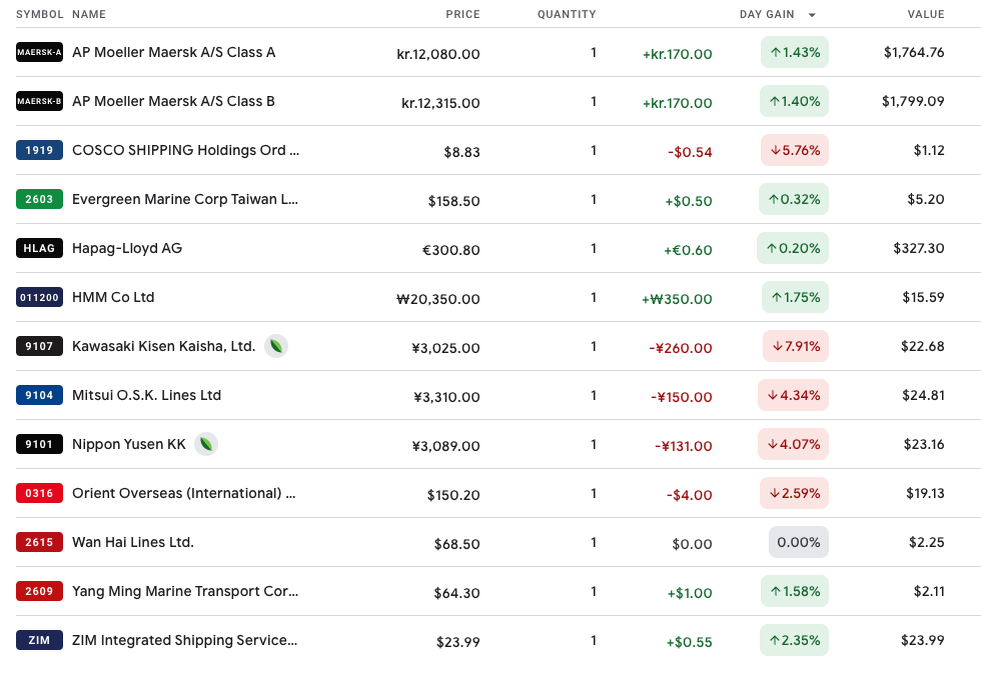Click the 1.75% gain badge for HMM
This screenshot has height=675, width=981.
click(795, 297)
